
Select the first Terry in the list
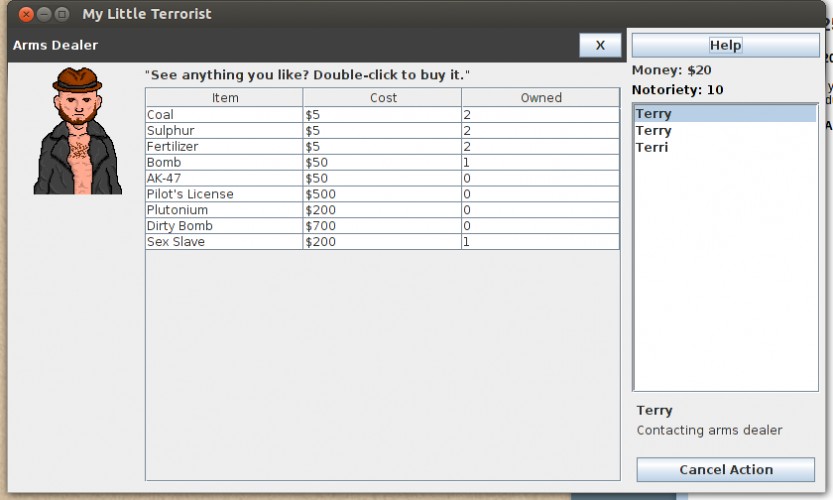click(x=725, y=114)
